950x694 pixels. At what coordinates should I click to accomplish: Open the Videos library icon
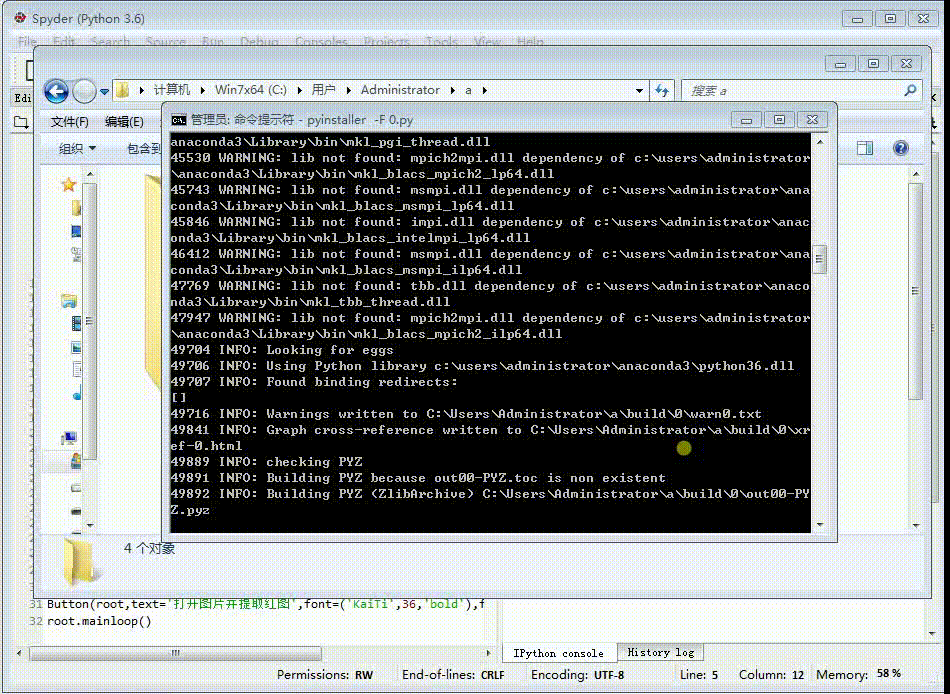click(76, 324)
